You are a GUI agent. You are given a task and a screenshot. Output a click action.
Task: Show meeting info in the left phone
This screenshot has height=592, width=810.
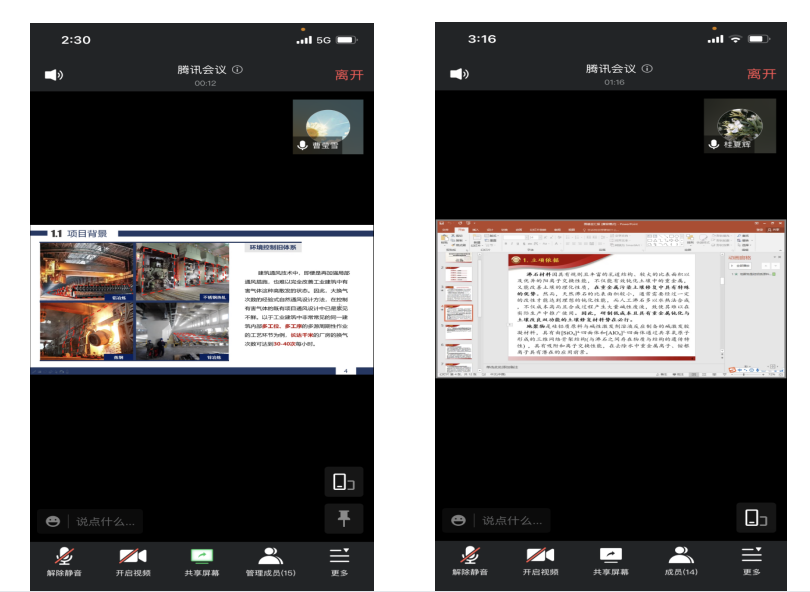(237, 70)
